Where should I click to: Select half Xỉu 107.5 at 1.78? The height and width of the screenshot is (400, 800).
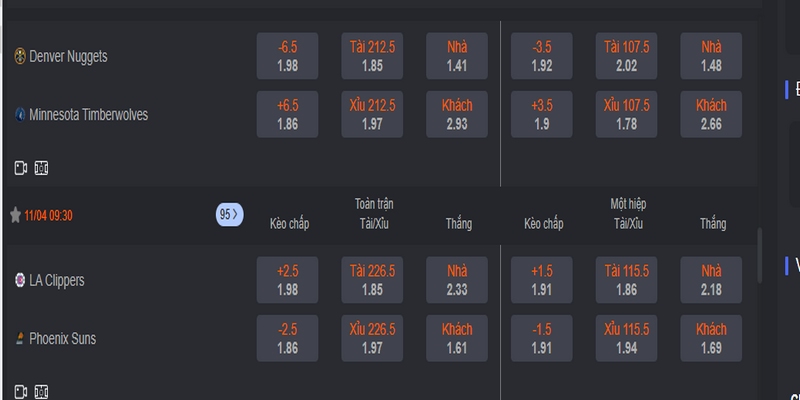626,114
